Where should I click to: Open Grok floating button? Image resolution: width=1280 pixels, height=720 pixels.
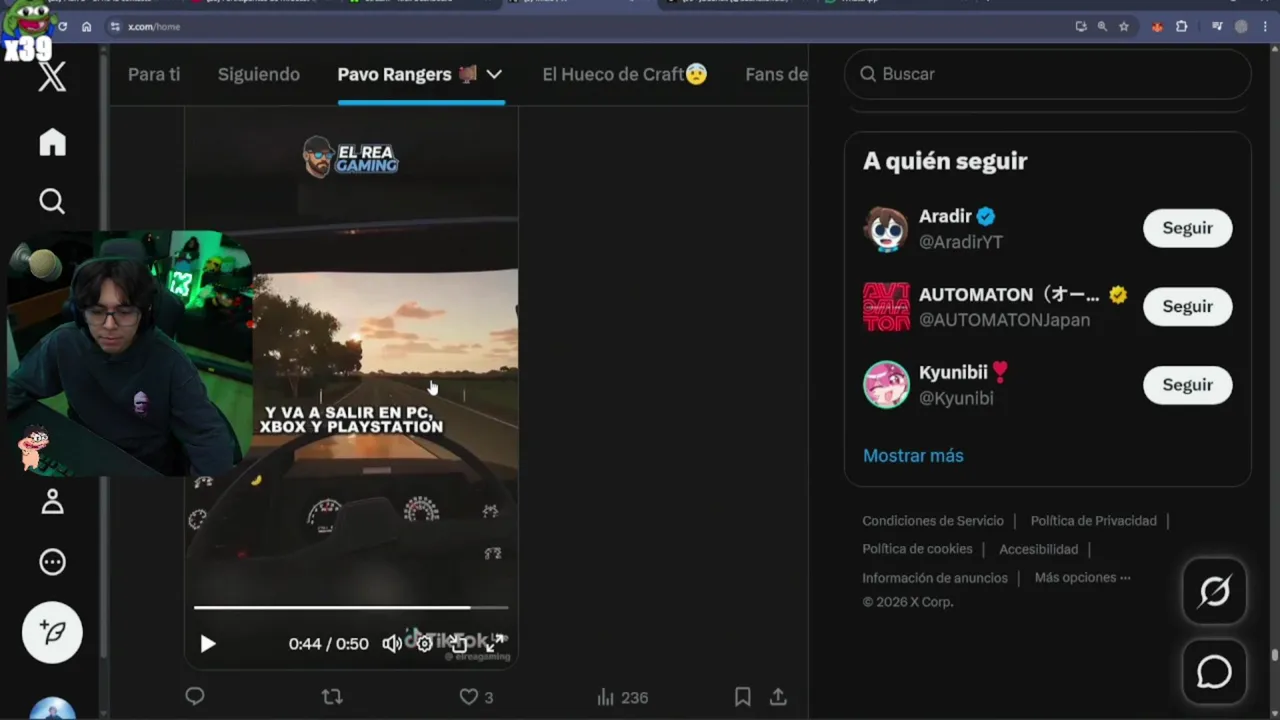point(1214,592)
